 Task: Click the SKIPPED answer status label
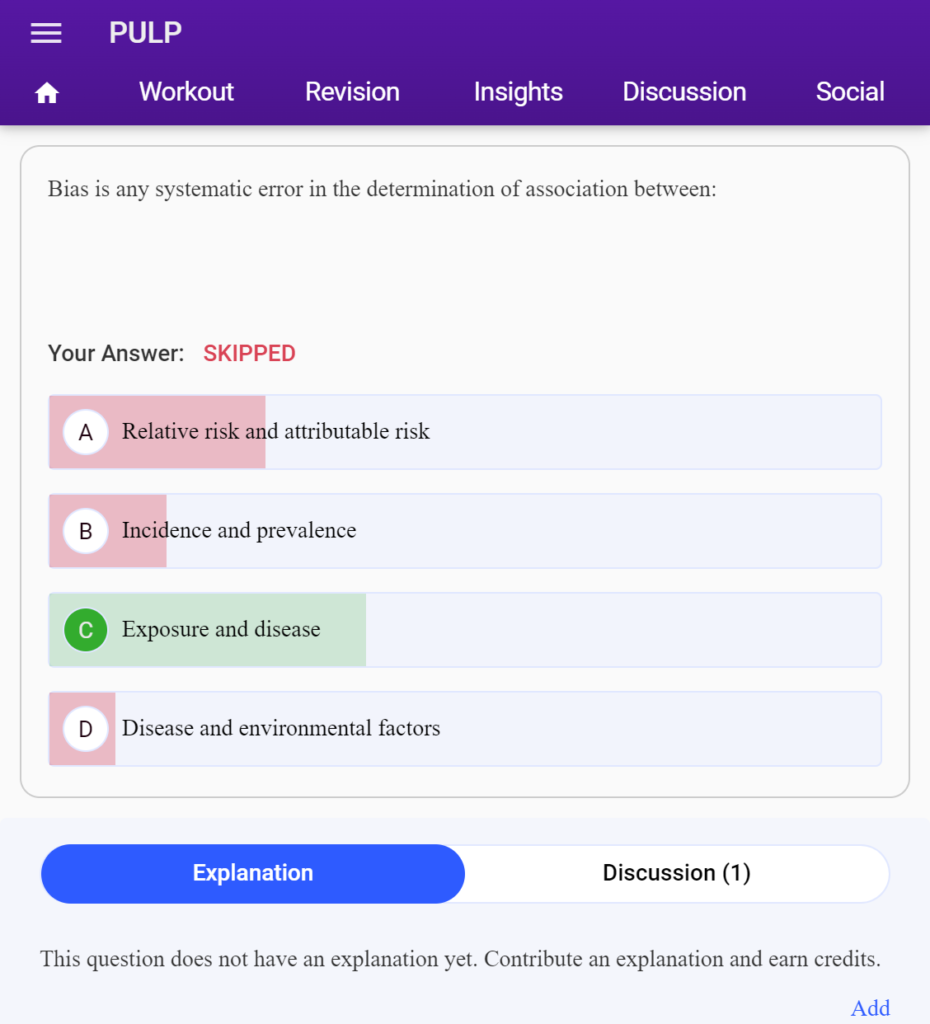point(249,353)
